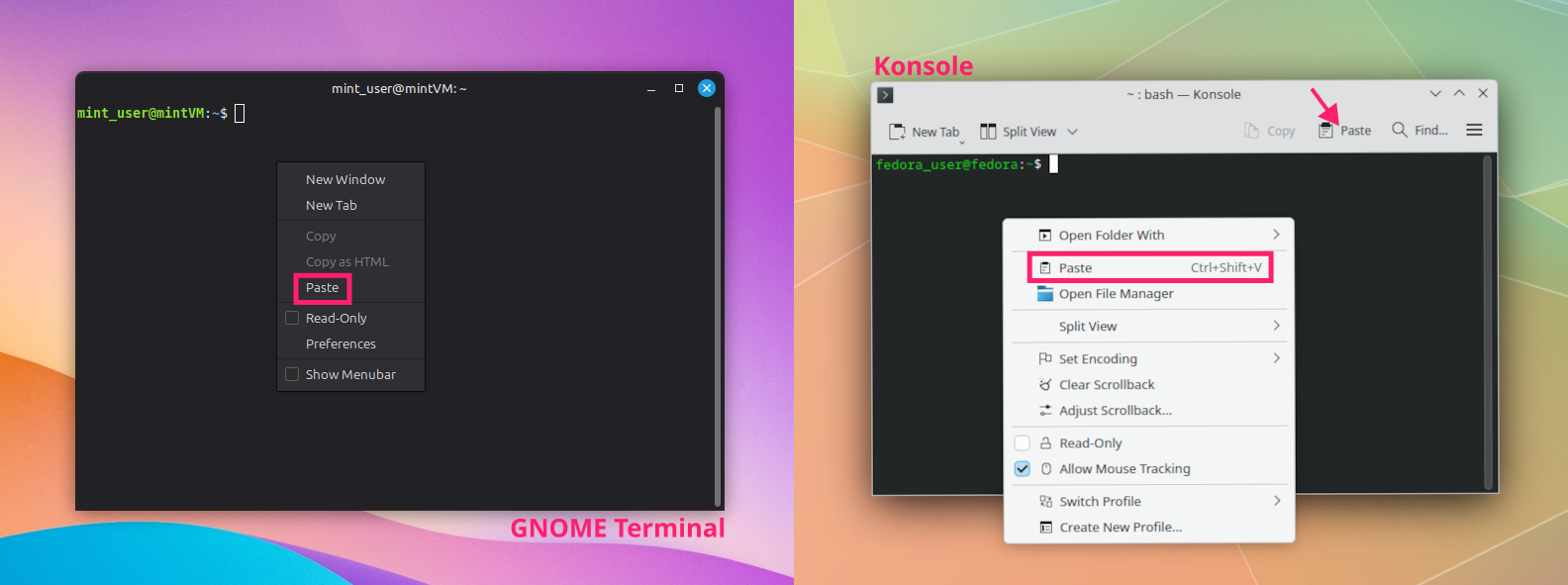Select Clear Scrollback menu entry

tap(1149, 385)
